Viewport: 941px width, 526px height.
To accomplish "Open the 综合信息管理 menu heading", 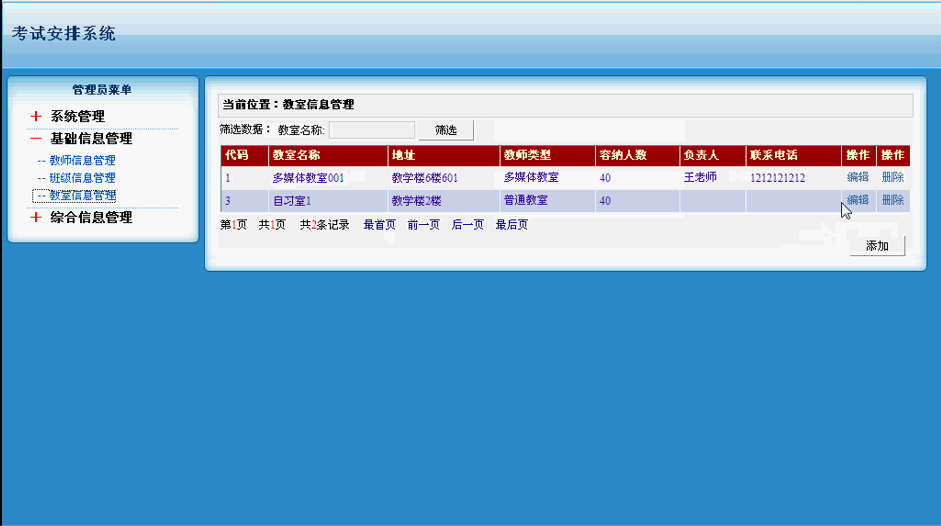I will click(91, 217).
